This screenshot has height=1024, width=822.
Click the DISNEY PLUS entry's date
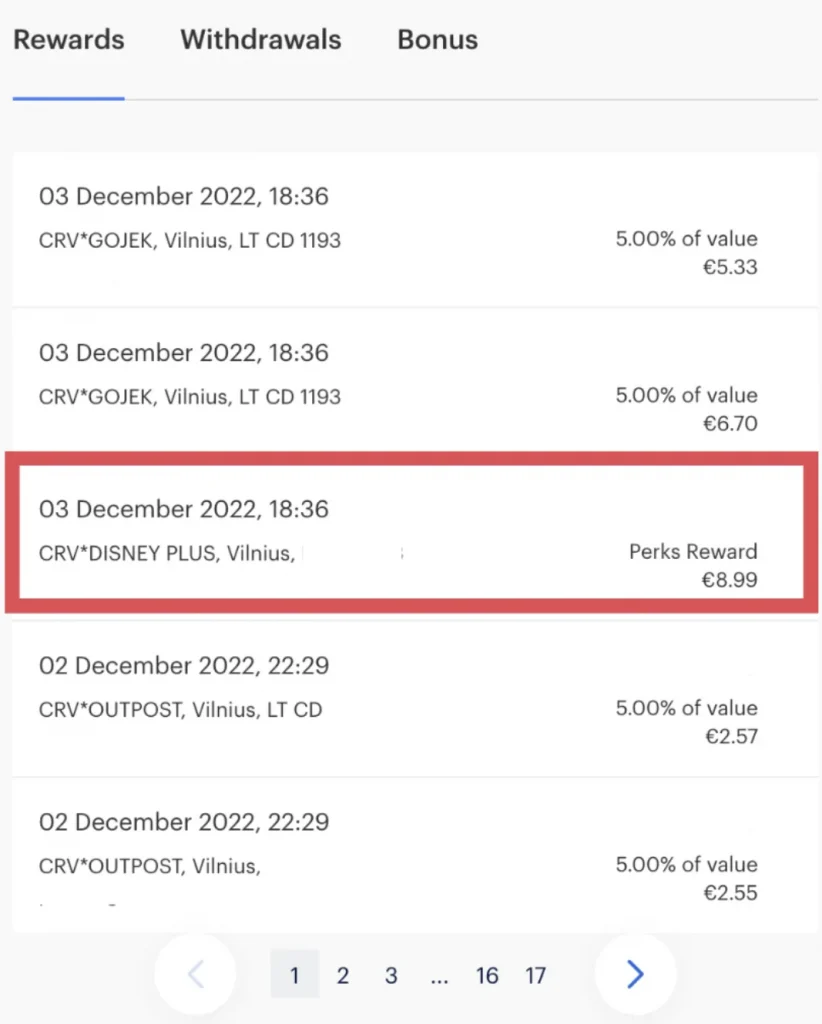(183, 510)
